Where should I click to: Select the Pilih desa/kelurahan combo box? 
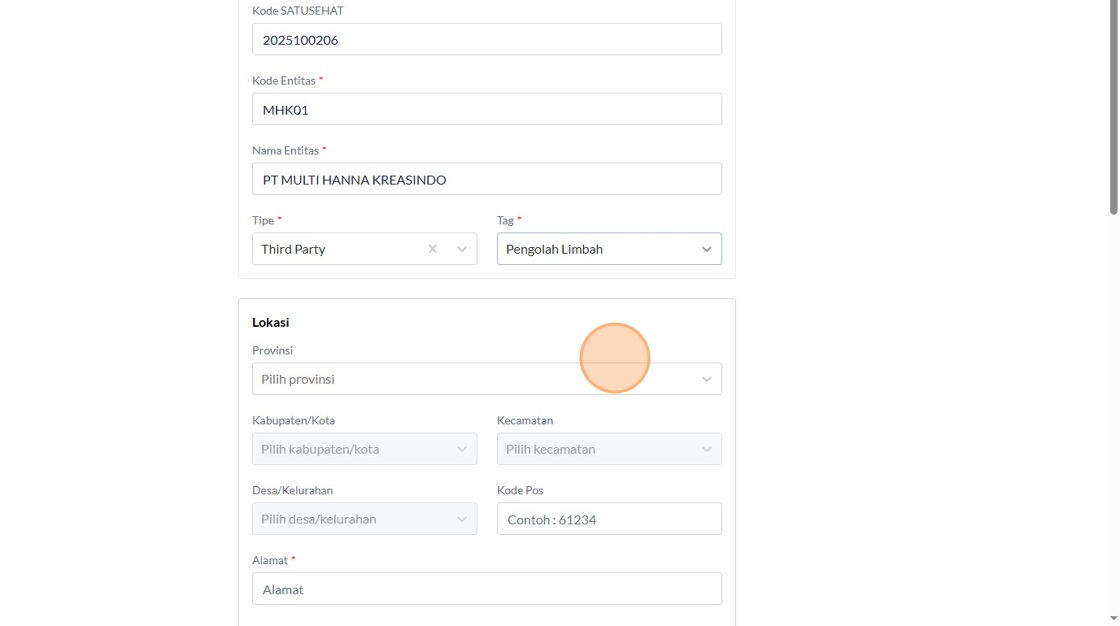coord(350,519)
